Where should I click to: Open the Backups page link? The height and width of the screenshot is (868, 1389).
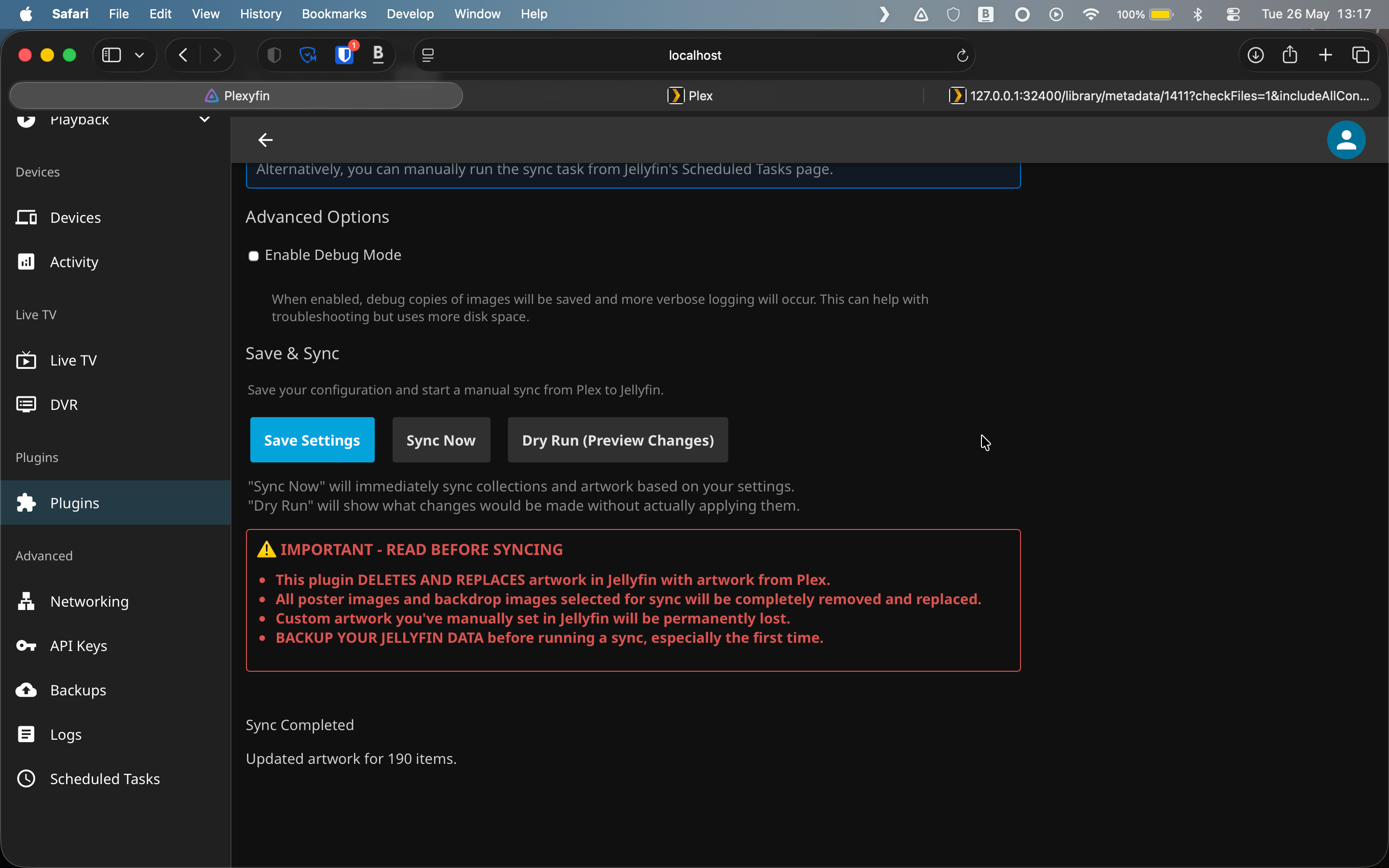[x=116, y=690]
